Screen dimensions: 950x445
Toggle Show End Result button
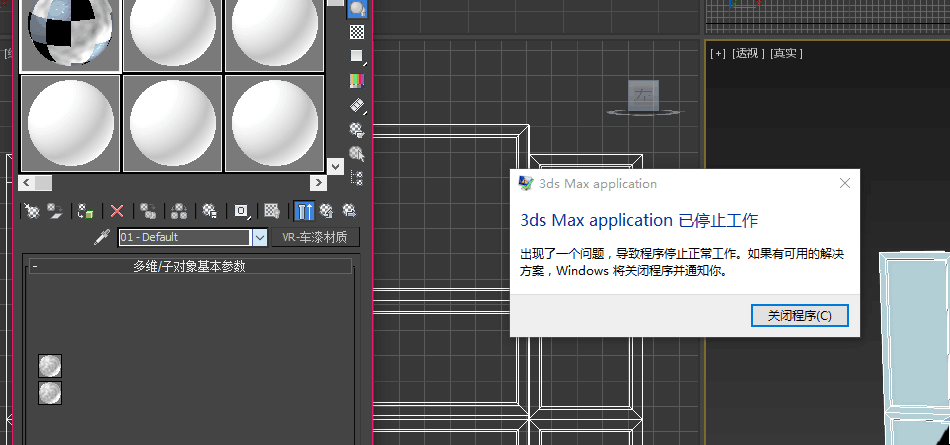point(304,211)
